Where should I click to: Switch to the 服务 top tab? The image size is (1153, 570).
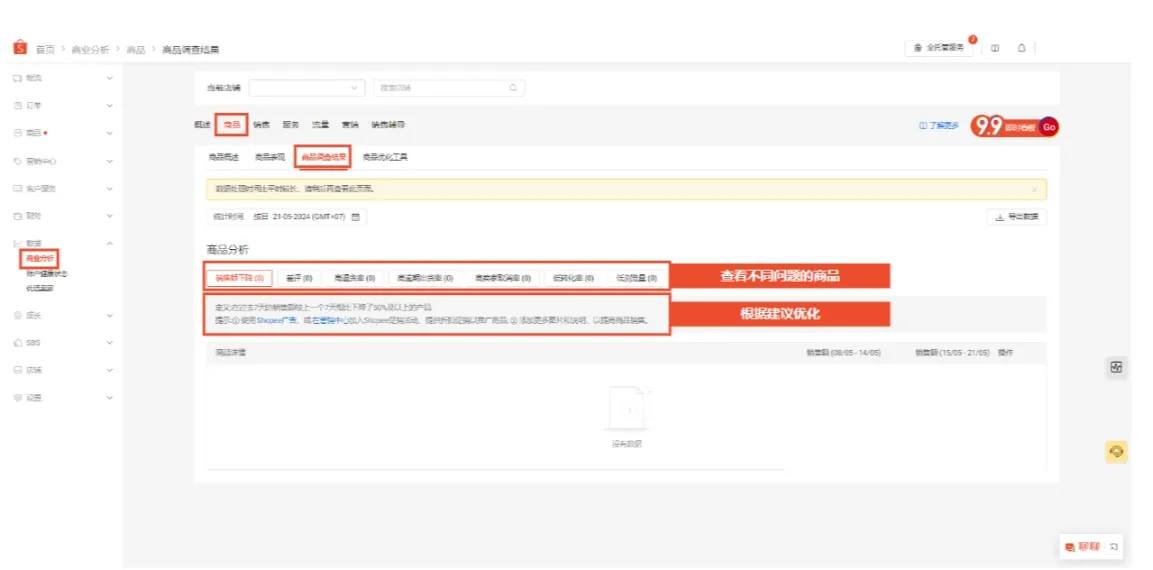point(290,125)
